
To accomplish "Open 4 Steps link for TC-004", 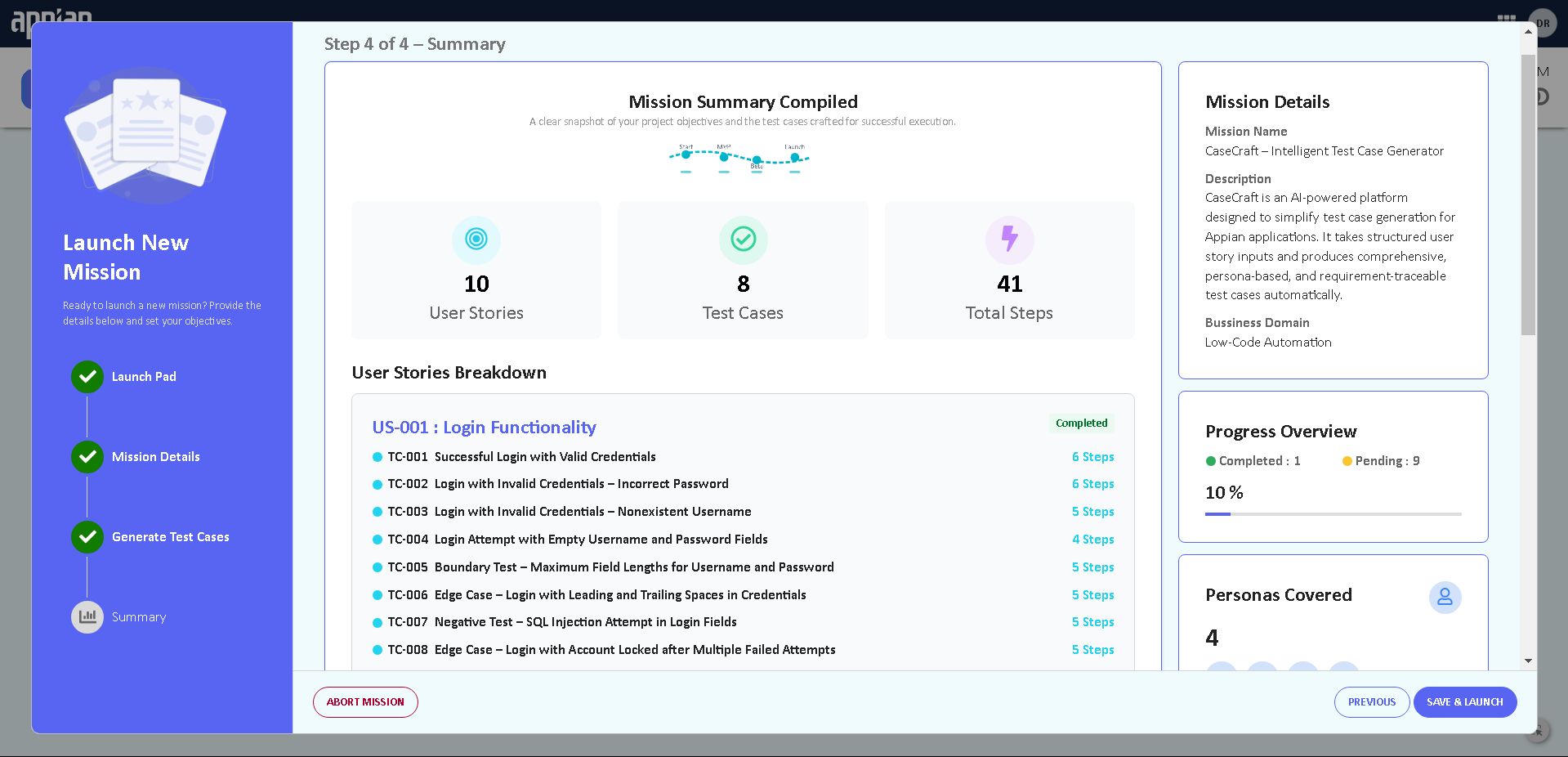I will [1092, 540].
